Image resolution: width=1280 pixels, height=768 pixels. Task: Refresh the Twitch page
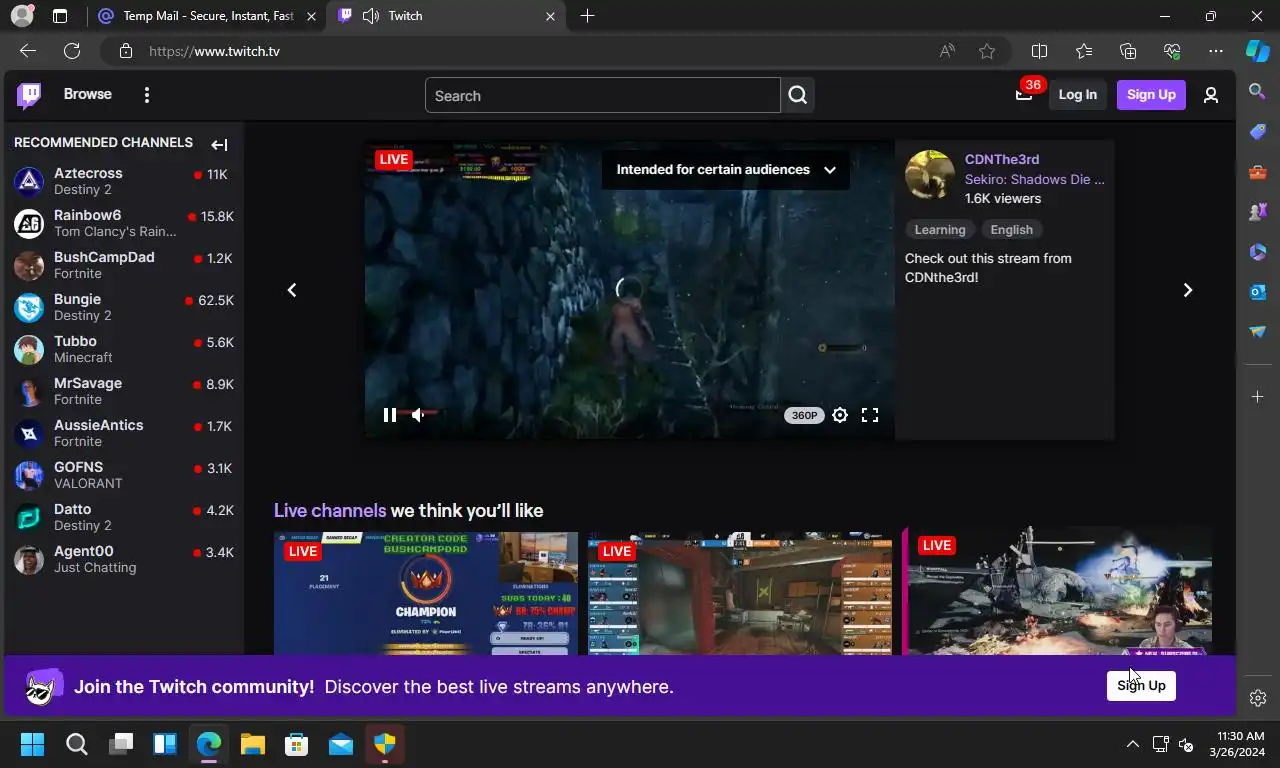click(x=72, y=51)
